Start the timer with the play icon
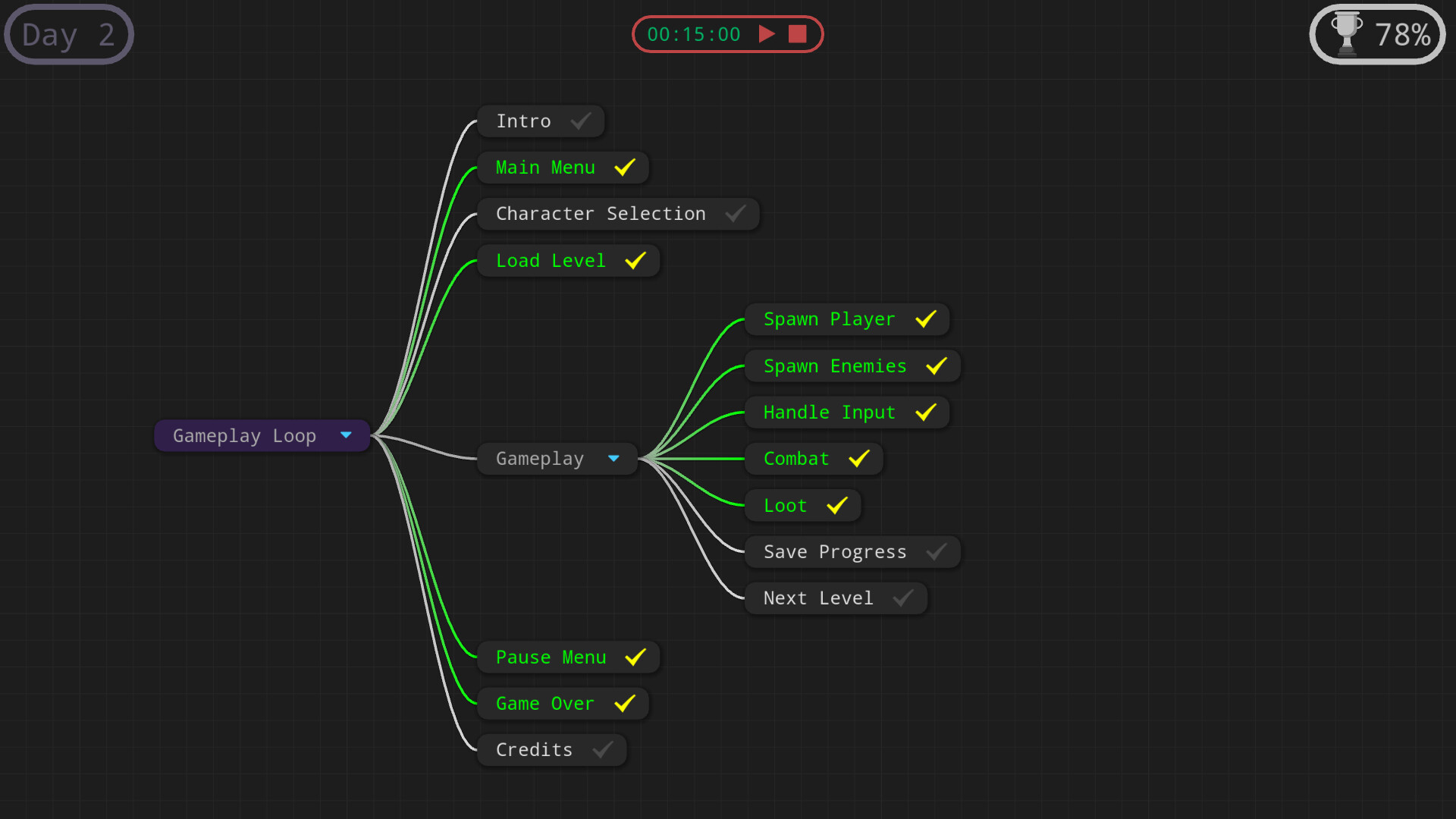The image size is (1456, 819). pos(767,34)
